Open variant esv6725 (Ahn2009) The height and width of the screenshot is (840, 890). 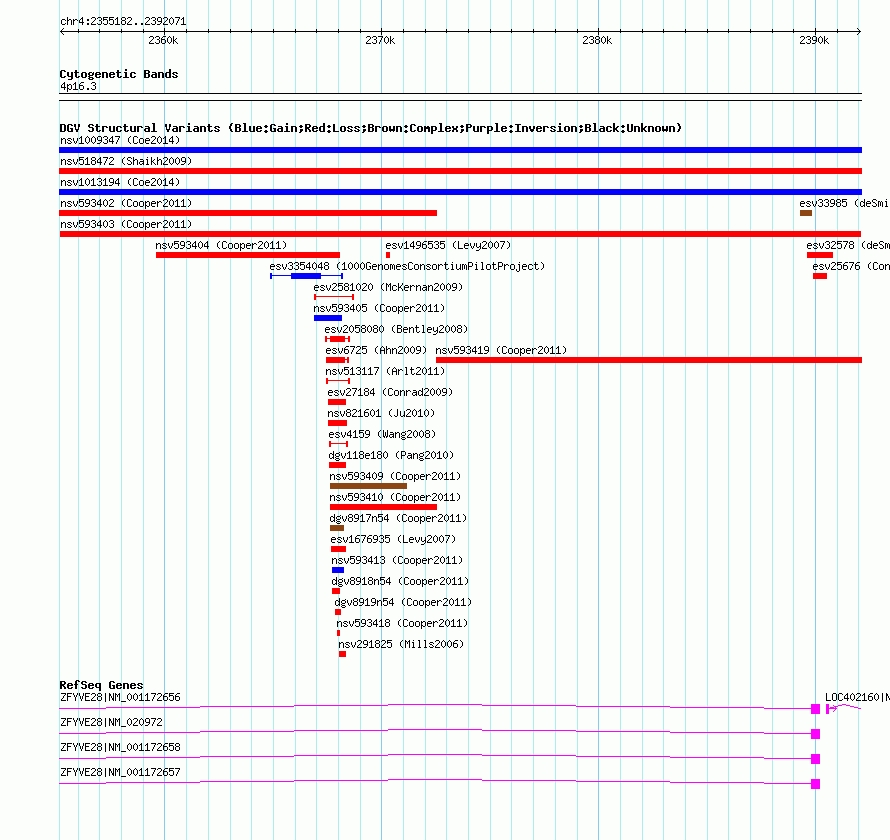click(x=337, y=360)
